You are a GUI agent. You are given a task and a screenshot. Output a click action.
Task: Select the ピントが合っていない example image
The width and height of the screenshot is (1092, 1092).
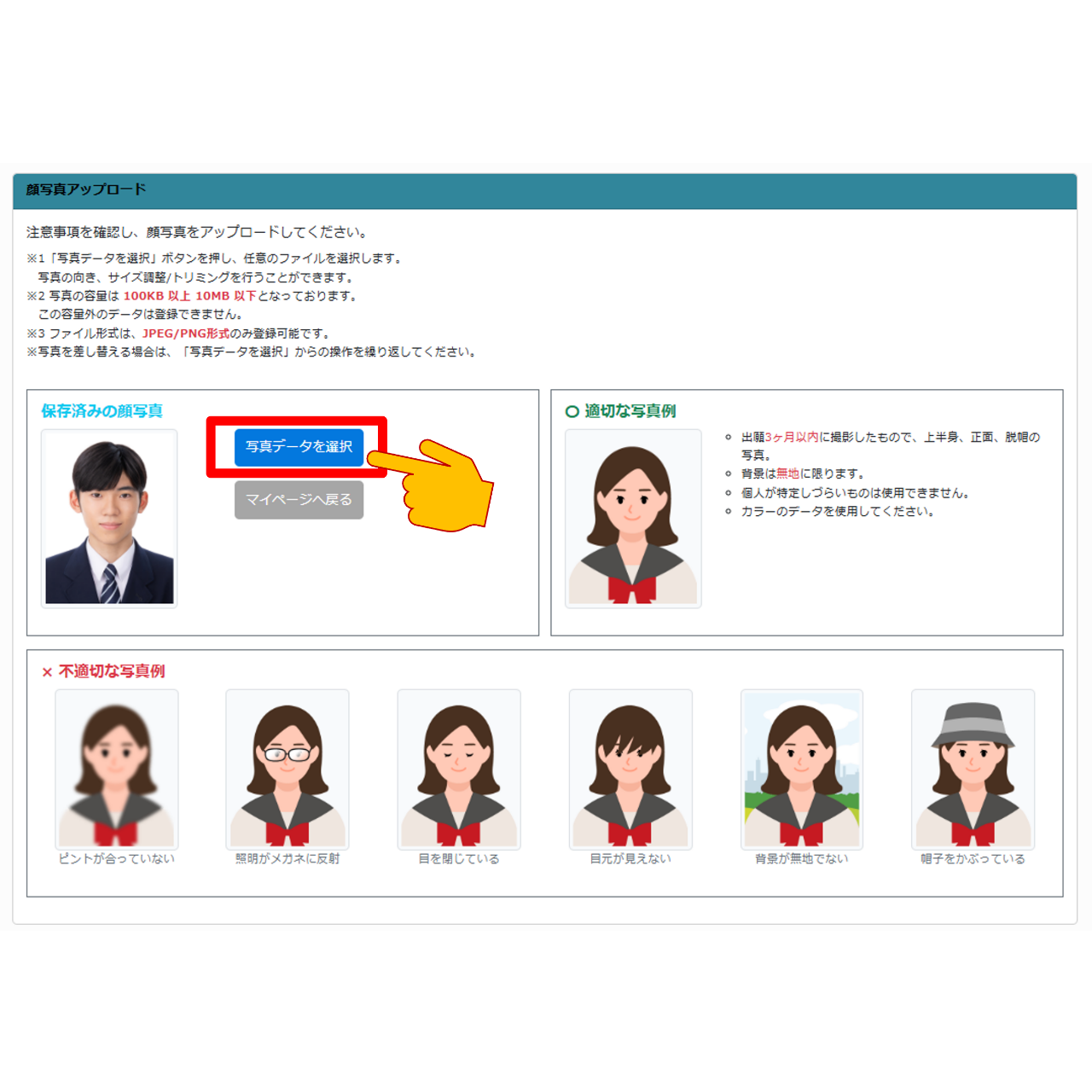(117, 770)
